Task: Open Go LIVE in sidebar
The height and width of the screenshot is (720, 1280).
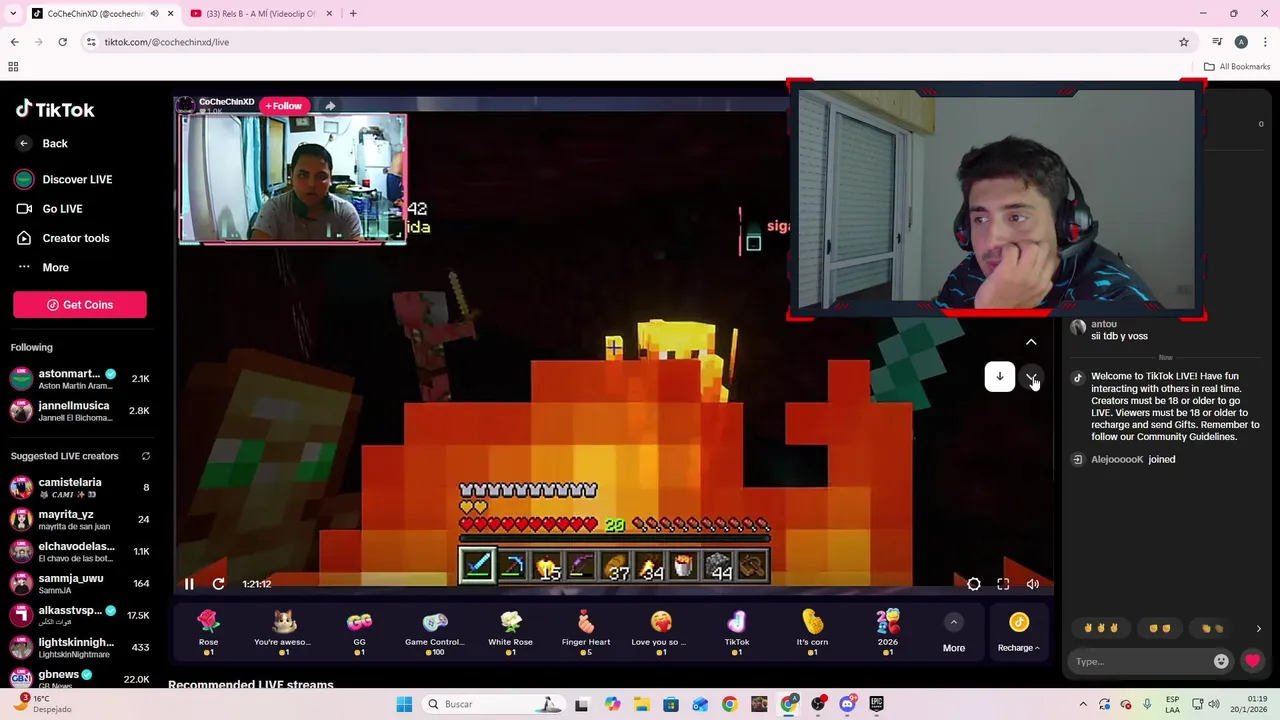Action: point(50,209)
